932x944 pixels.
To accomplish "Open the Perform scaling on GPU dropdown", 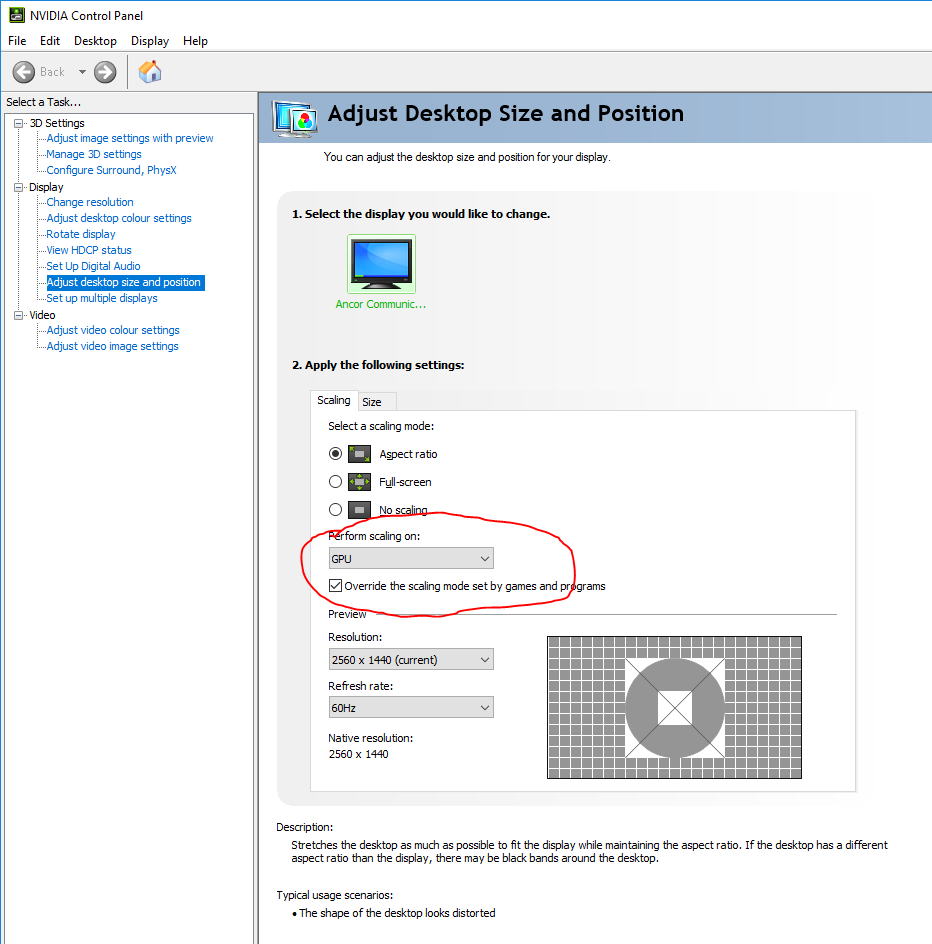I will [x=411, y=558].
